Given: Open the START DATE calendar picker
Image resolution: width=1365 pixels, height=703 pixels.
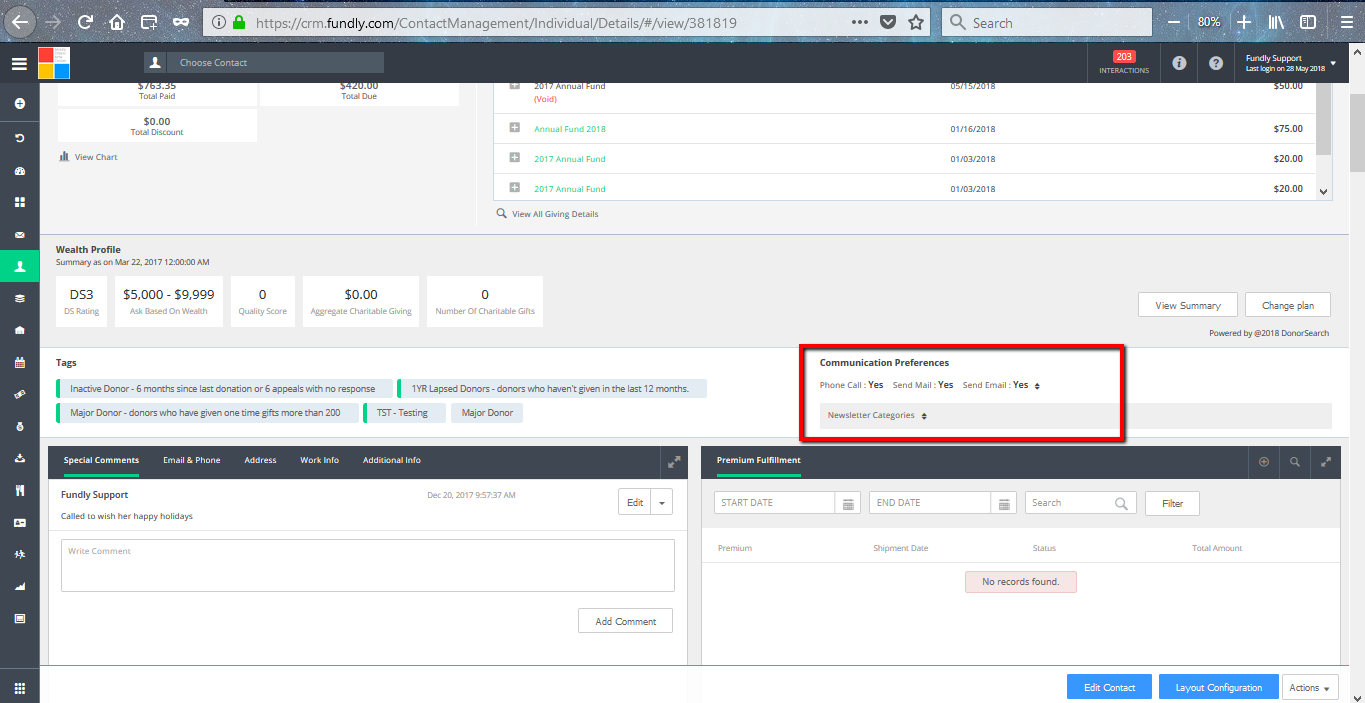Looking at the screenshot, I should [x=849, y=503].
